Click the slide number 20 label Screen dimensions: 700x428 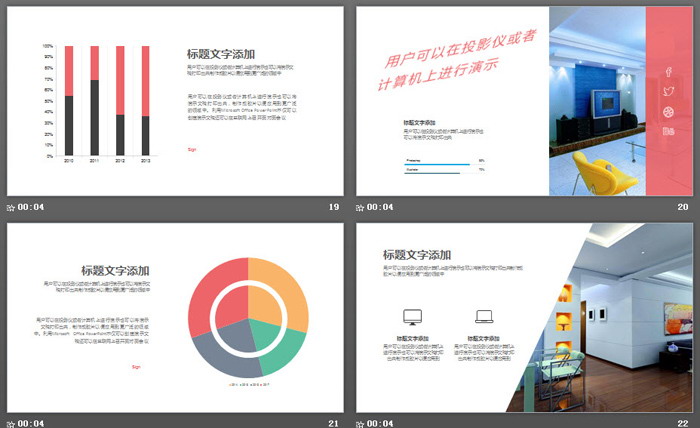683,207
